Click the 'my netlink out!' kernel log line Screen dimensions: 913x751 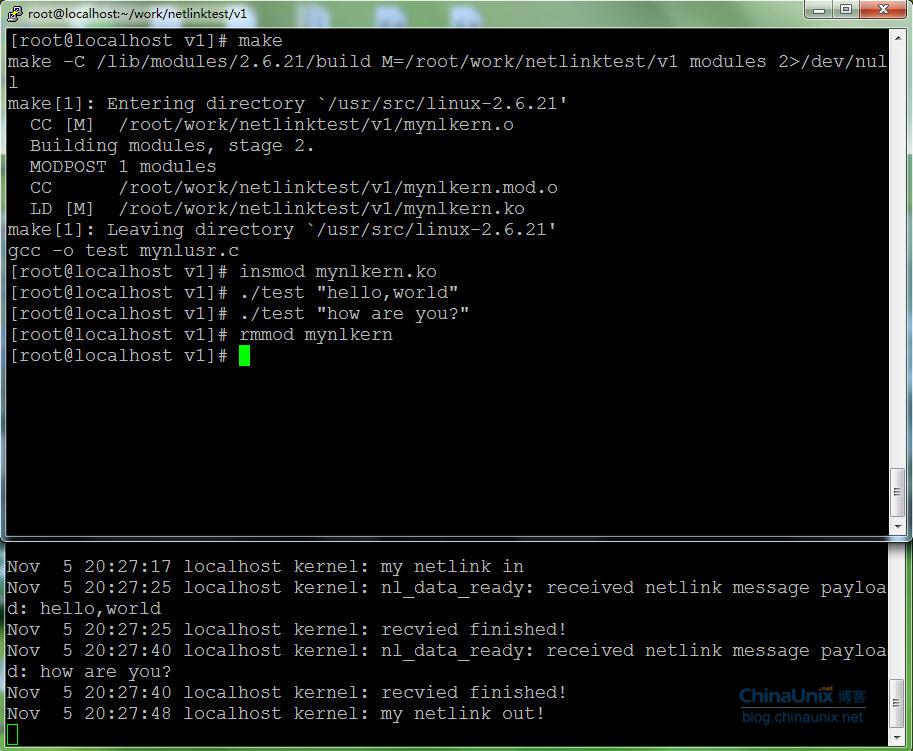276,713
